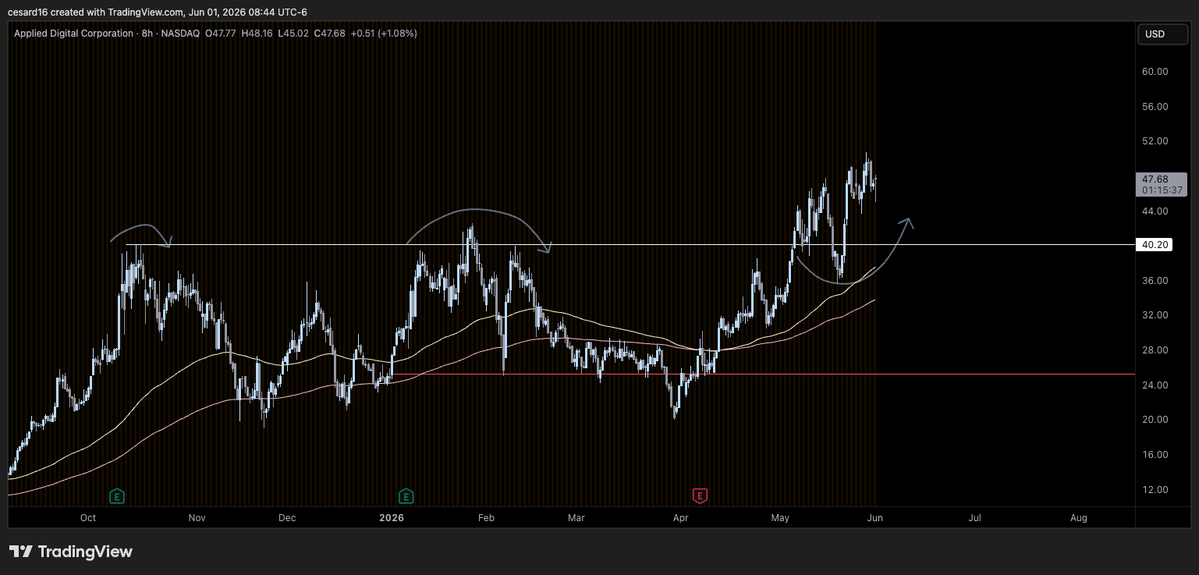Image resolution: width=1199 pixels, height=575 pixels.
Task: Click the 36.00 price axis label
Action: coord(1155,281)
